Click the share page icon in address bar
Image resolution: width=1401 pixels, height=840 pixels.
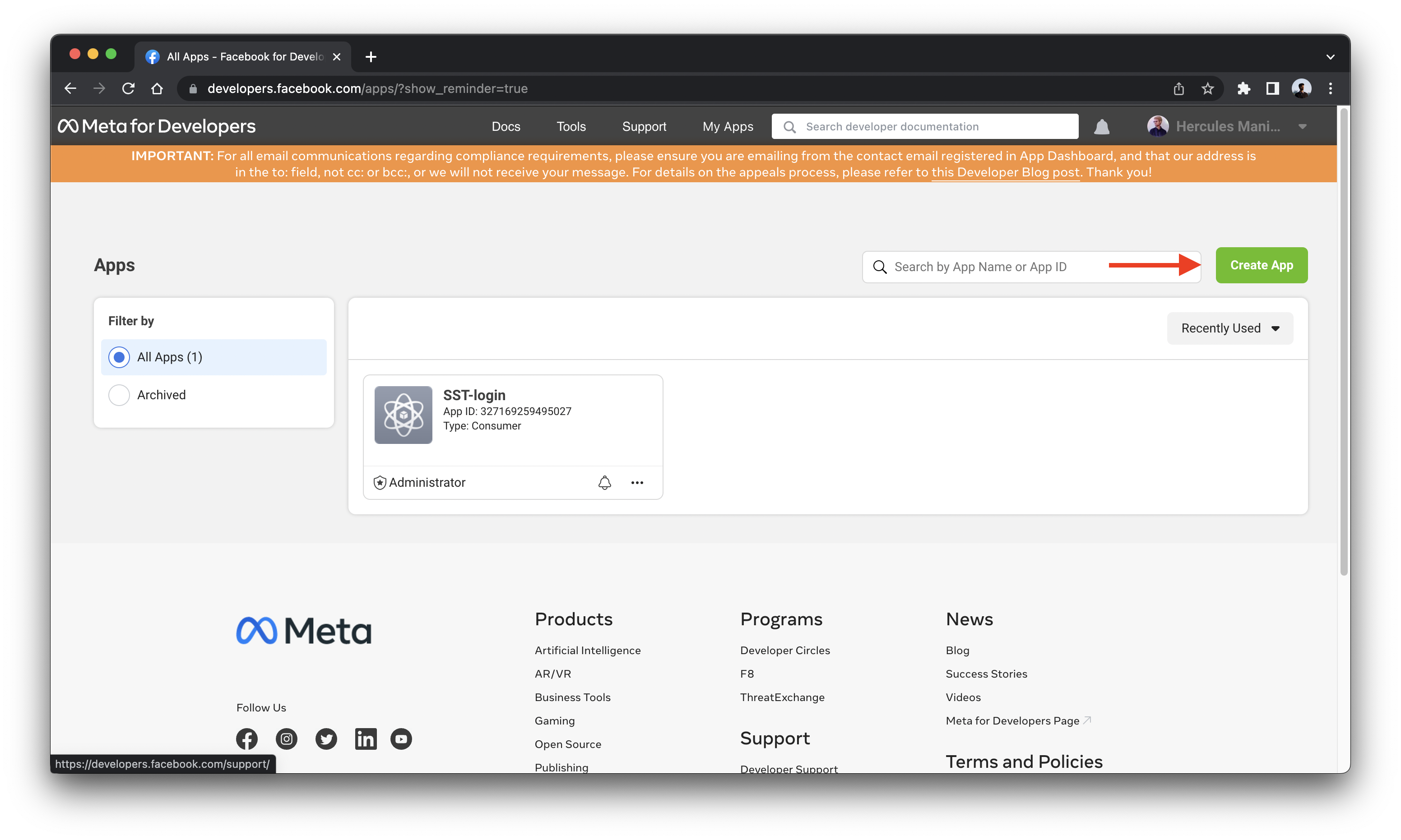(x=1178, y=88)
